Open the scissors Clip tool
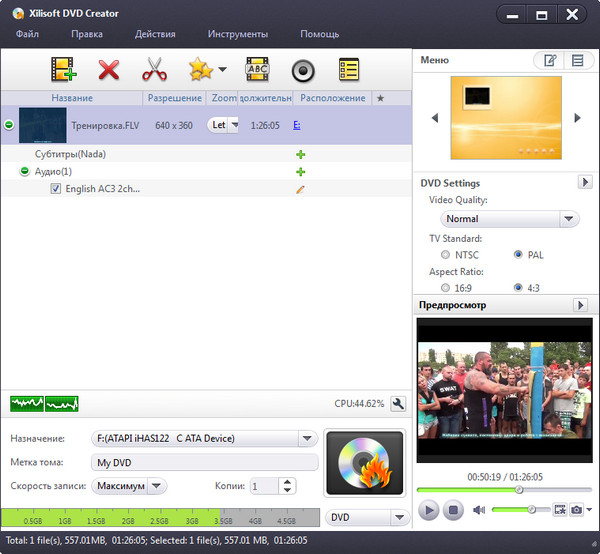600x554 pixels. coord(153,70)
